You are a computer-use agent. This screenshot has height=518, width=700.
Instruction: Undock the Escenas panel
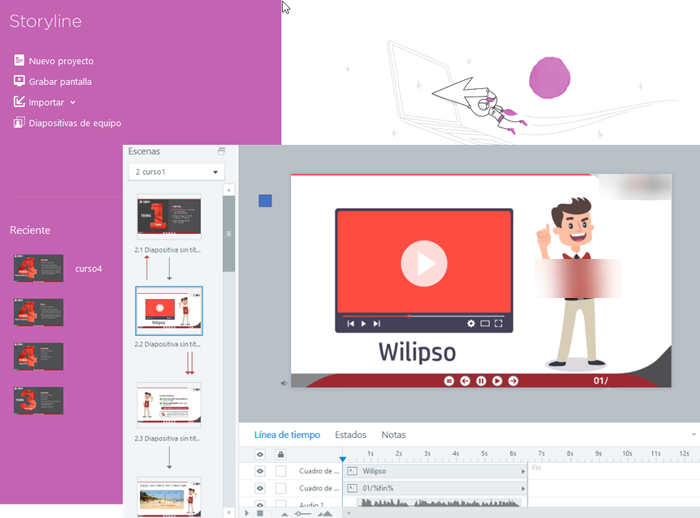[x=221, y=151]
